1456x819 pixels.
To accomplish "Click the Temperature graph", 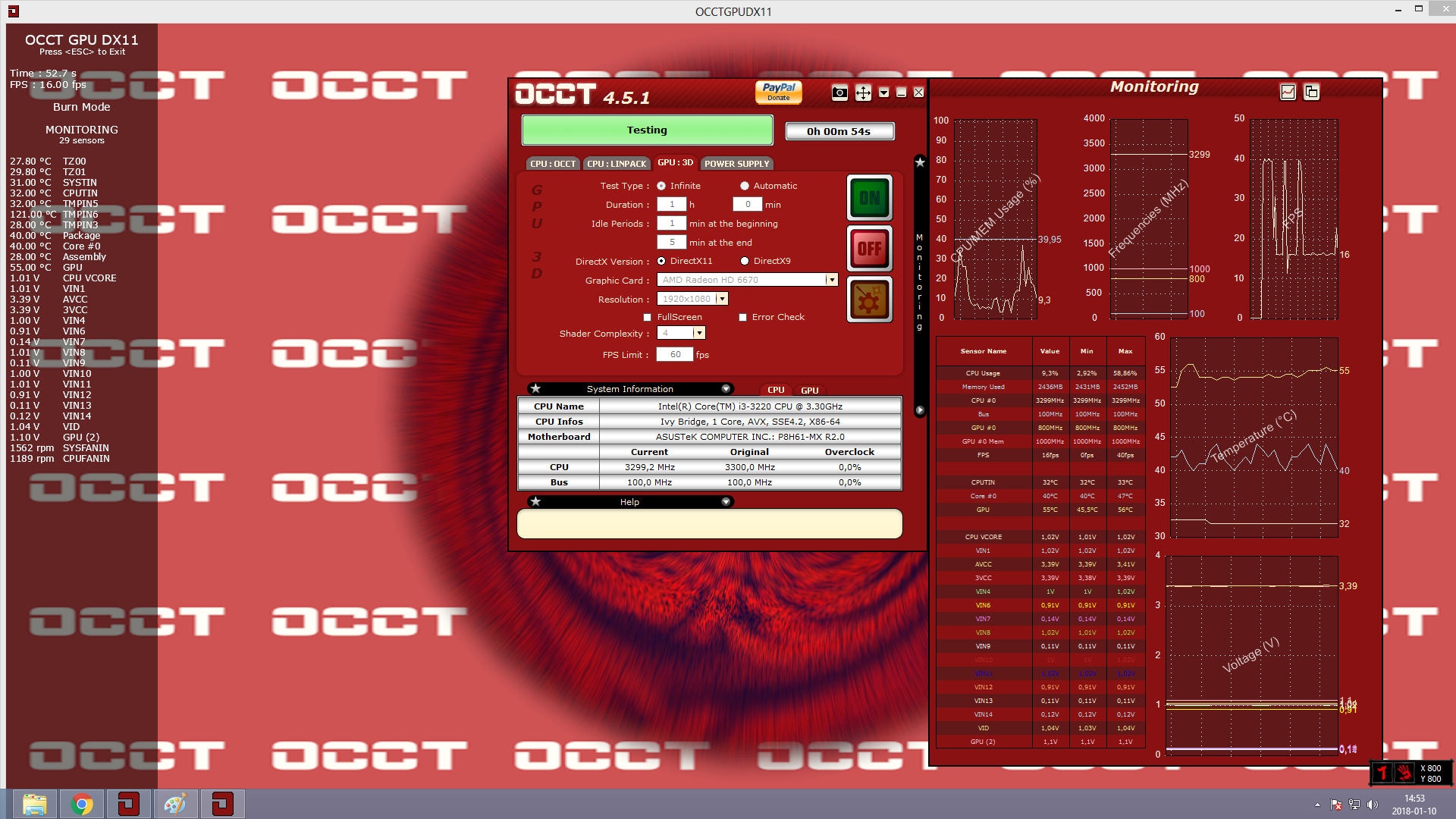I will (x=1254, y=438).
